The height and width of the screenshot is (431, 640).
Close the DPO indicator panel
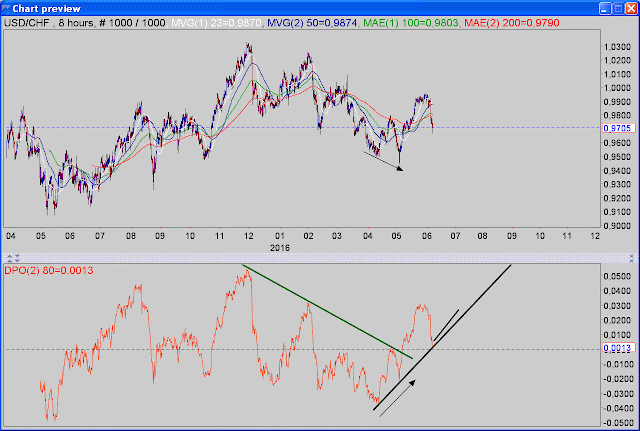click(x=631, y=258)
